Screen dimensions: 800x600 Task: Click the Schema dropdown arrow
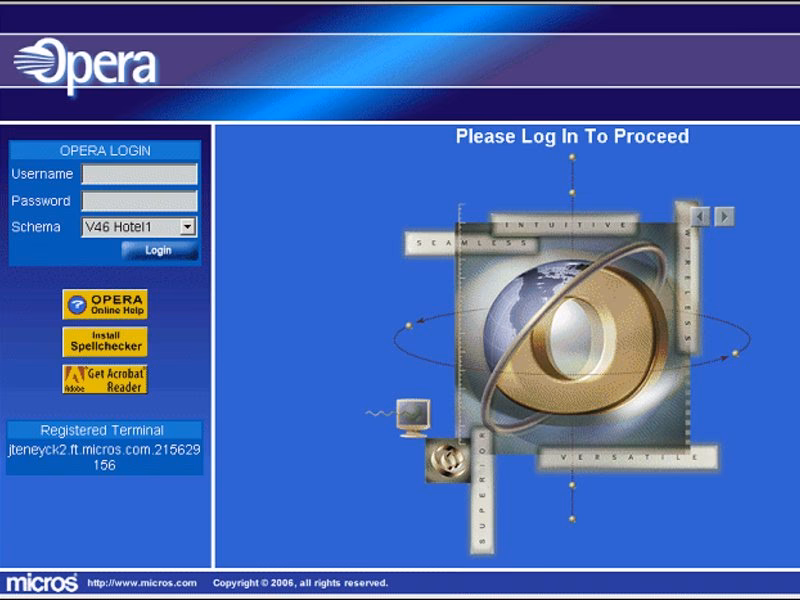tap(190, 227)
